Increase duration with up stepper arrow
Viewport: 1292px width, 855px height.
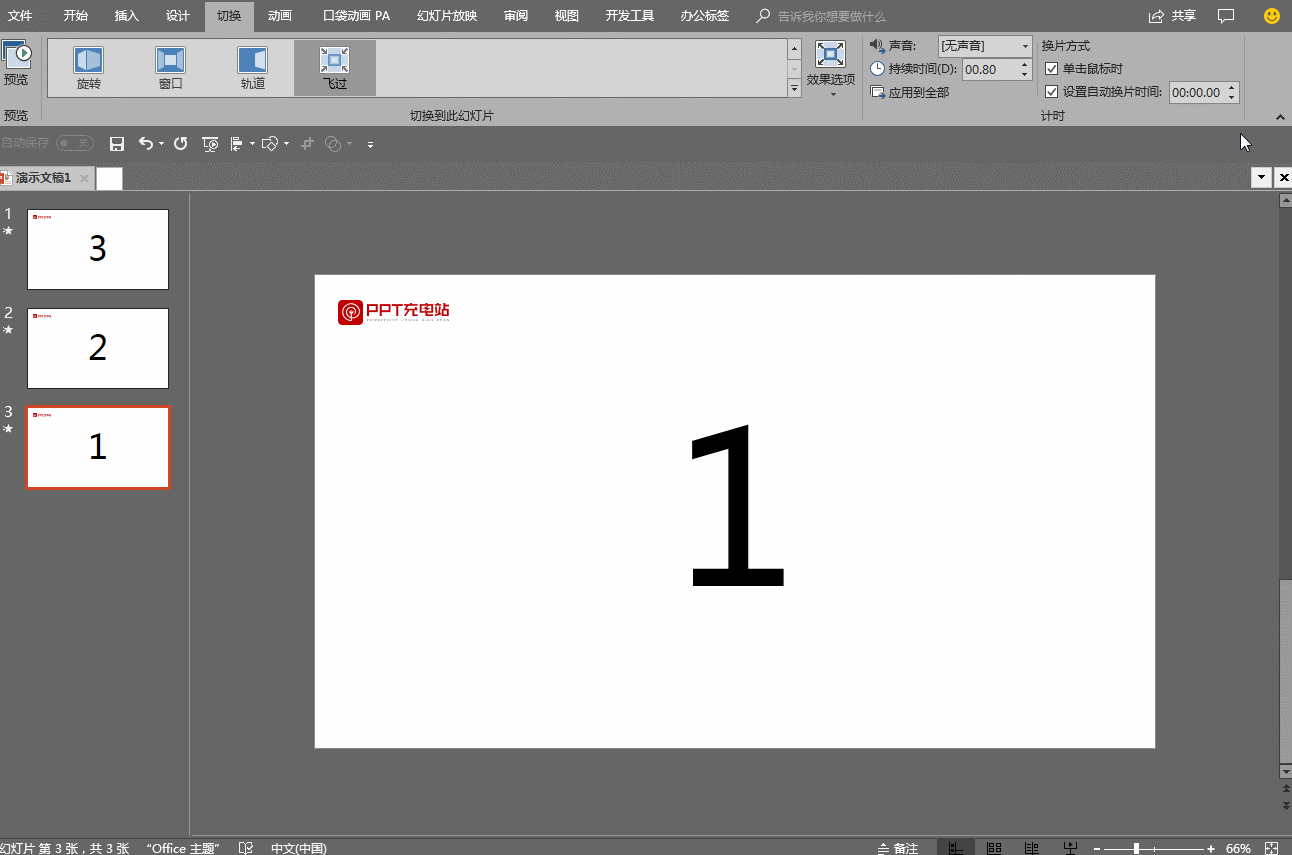(1025, 65)
